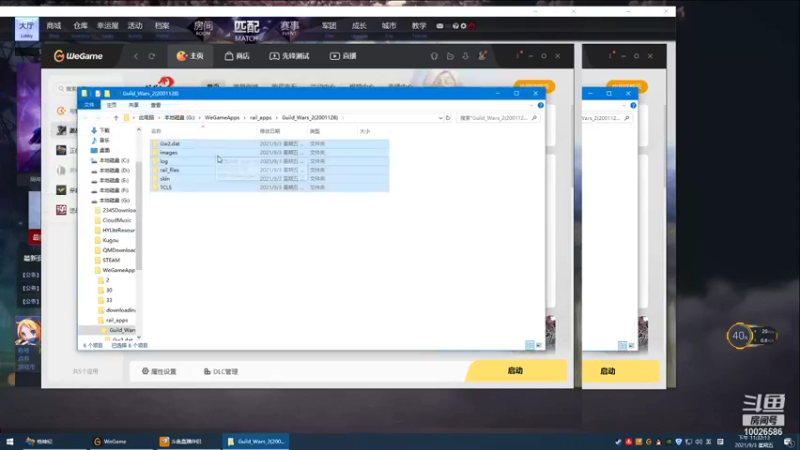800x450 pixels.
Task: Sort files by 名称 column header
Action: click(x=156, y=132)
